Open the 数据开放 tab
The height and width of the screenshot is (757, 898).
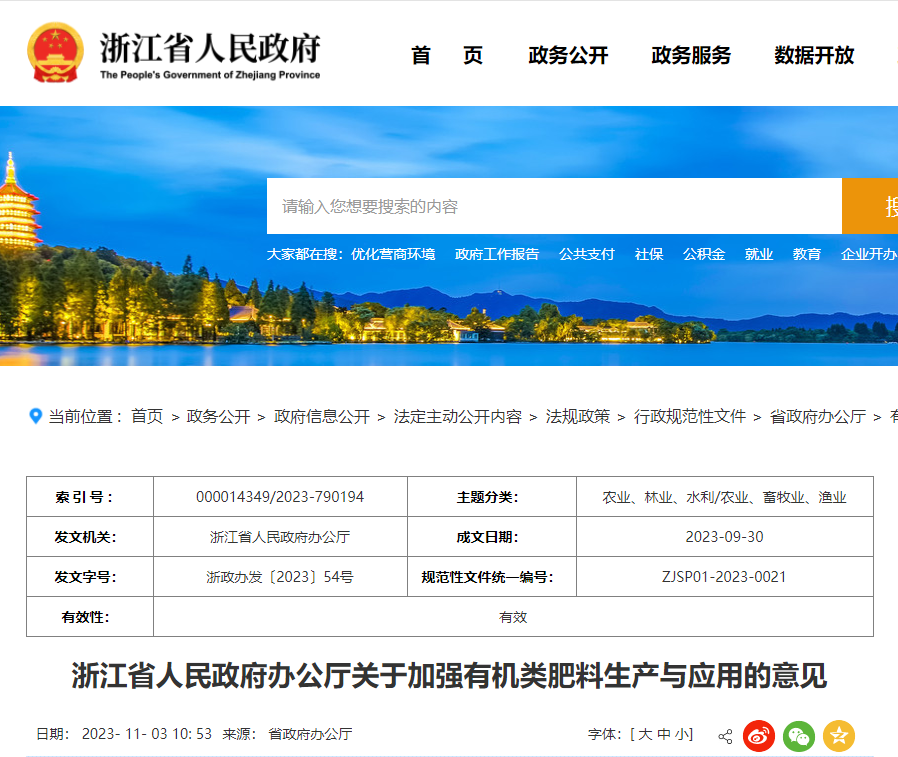click(x=814, y=56)
